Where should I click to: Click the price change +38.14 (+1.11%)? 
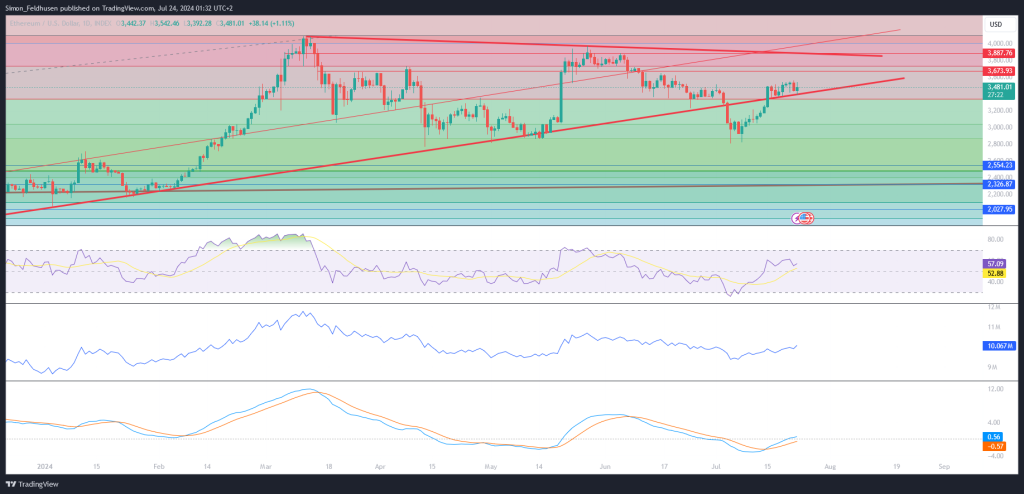[272, 24]
